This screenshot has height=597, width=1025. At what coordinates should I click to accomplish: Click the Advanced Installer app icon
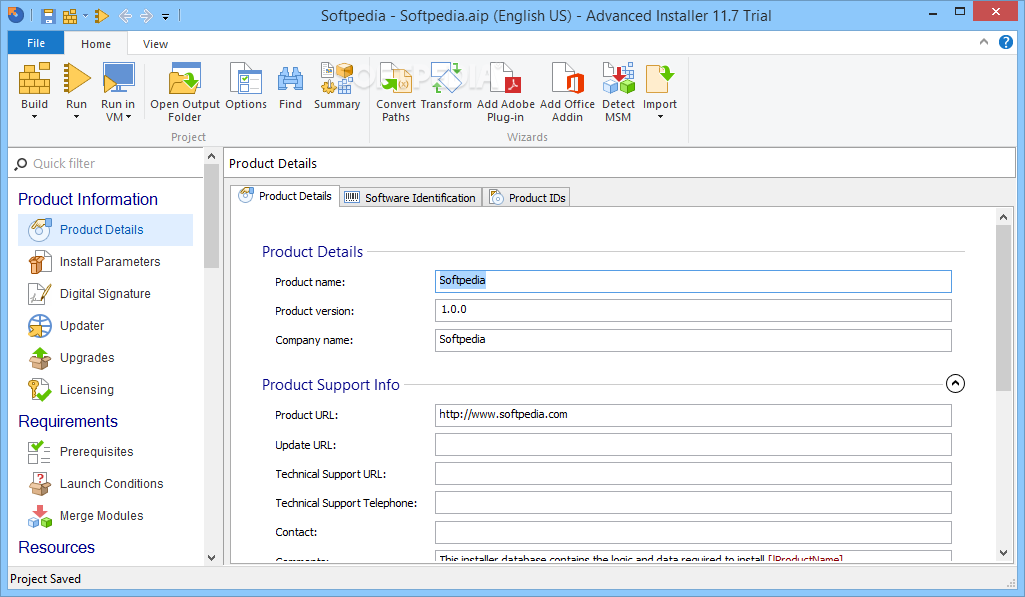coord(16,15)
